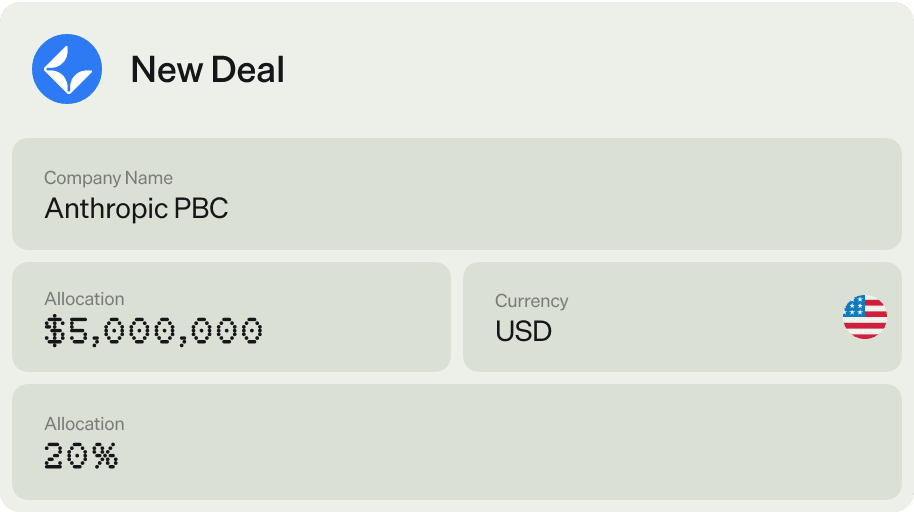
Task: Click the Allocation label above the dollar amount
Action: [84, 299]
